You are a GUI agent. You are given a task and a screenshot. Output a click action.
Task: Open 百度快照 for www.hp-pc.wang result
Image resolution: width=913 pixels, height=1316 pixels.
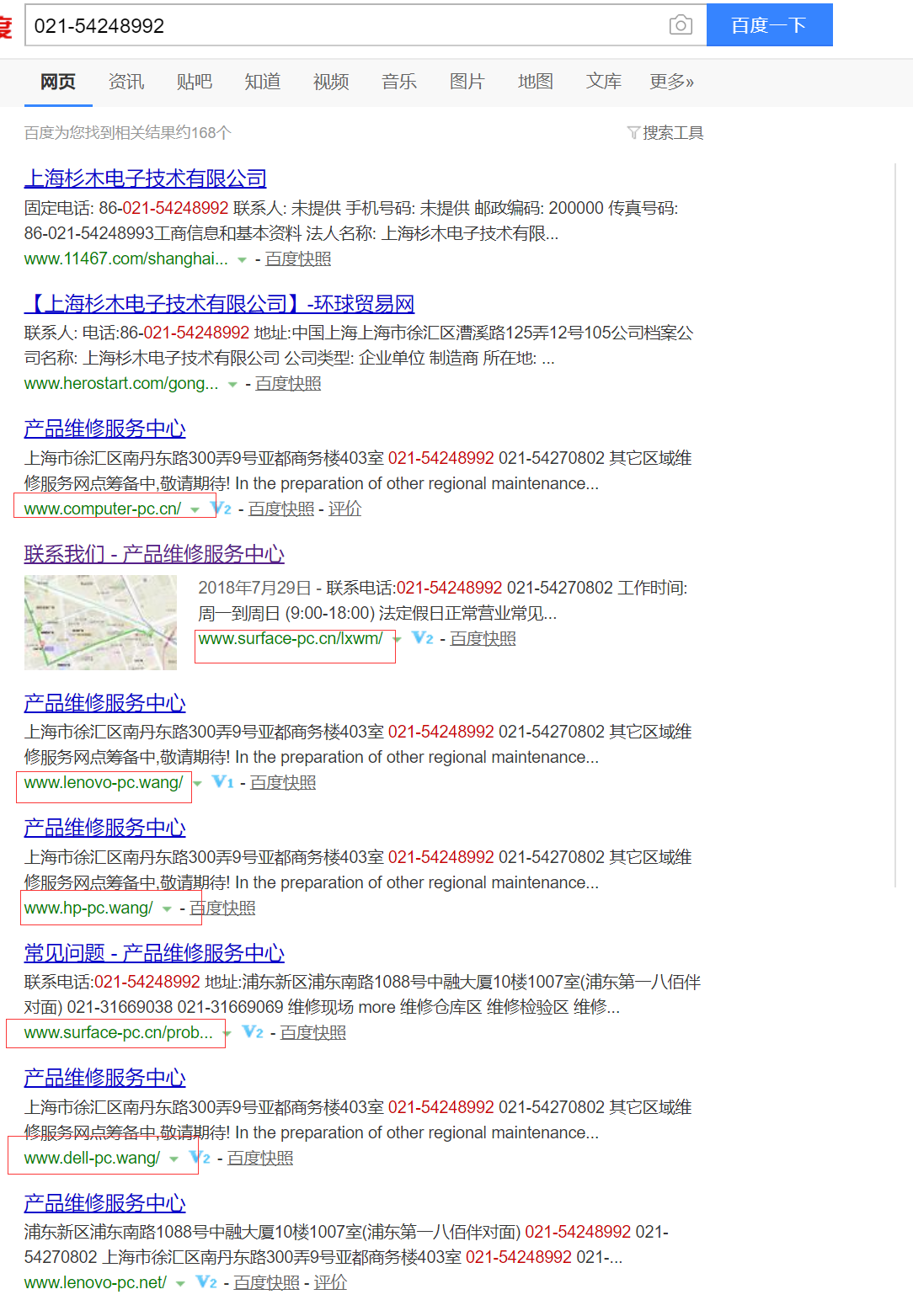pyautogui.click(x=222, y=908)
